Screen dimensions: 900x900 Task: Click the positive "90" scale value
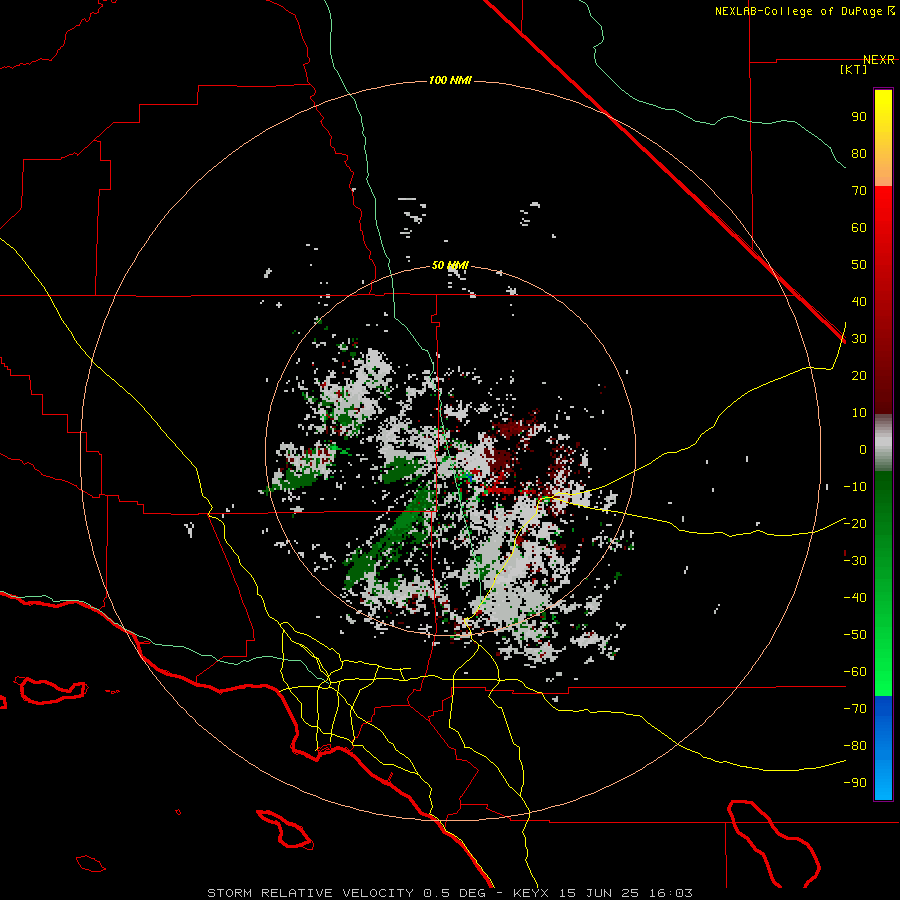point(859,117)
